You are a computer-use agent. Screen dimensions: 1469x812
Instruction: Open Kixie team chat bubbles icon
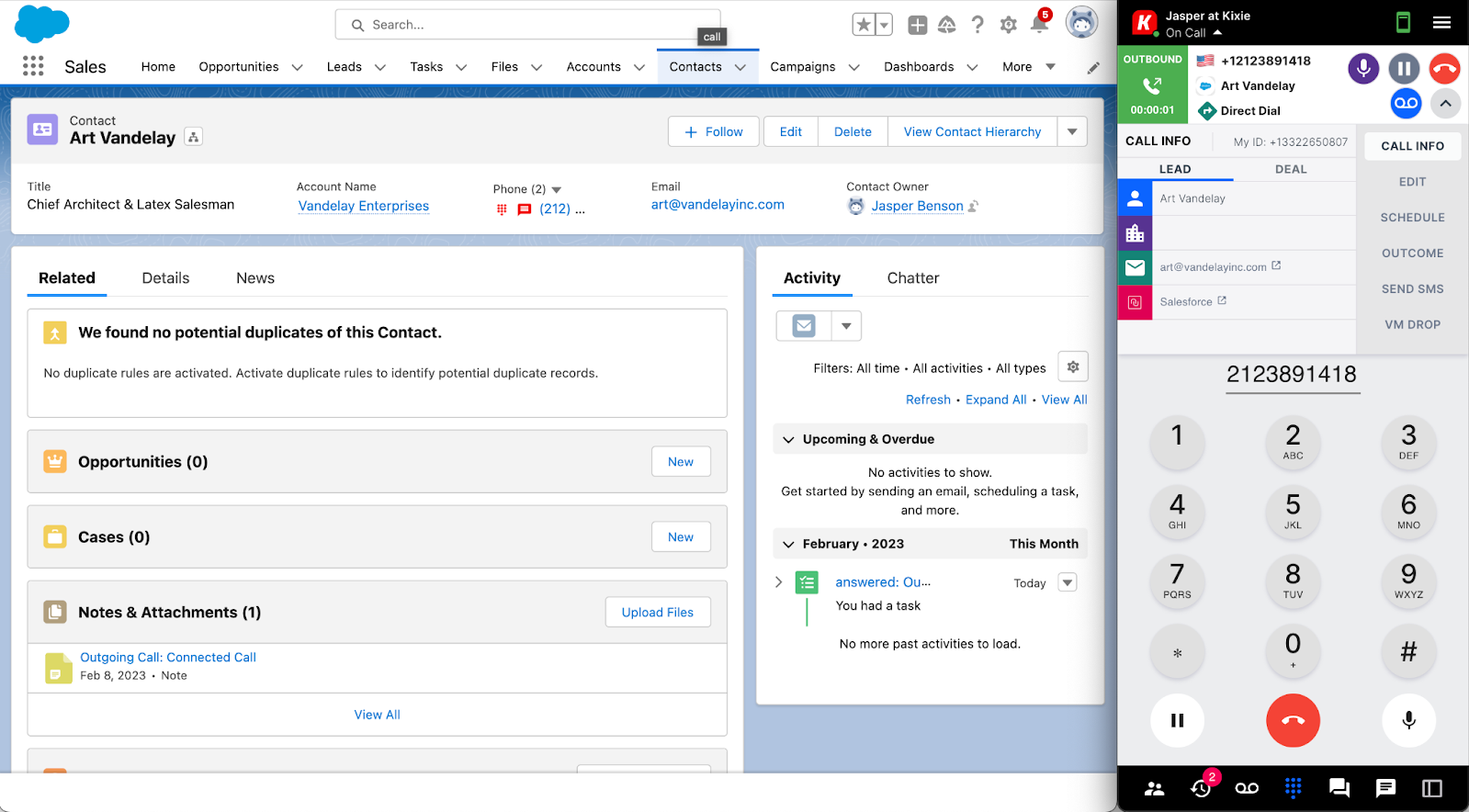click(x=1339, y=788)
